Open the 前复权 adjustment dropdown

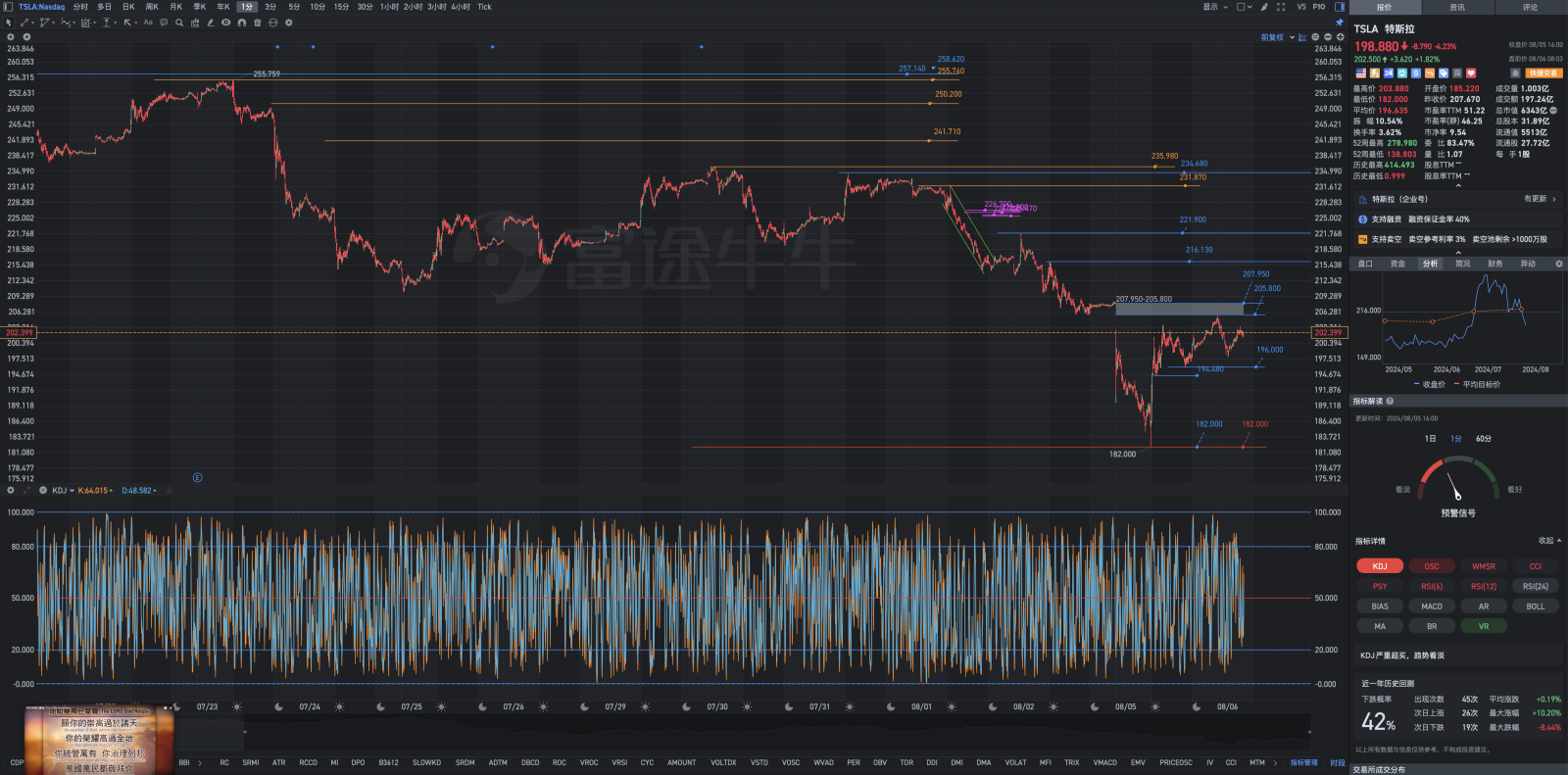[1278, 37]
